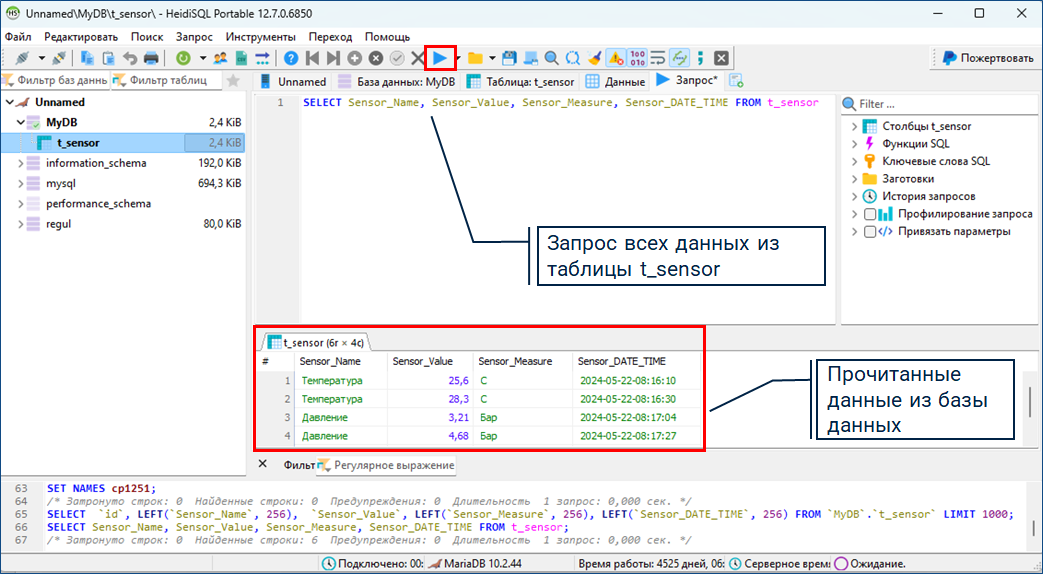This screenshot has width=1043, height=574.
Task: Click the magnifier search icon in toolbar
Action: [551, 58]
